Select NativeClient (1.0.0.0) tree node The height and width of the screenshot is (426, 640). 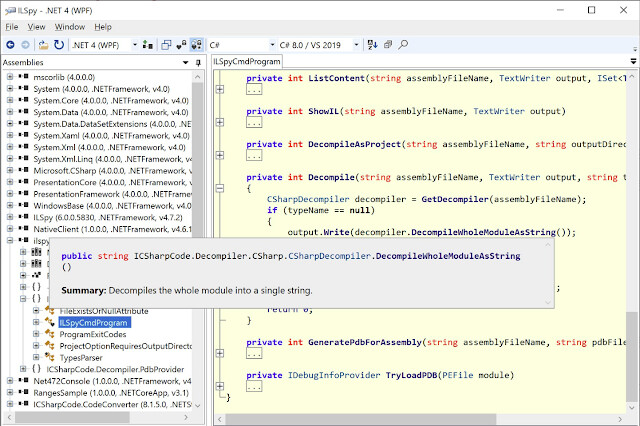point(112,229)
